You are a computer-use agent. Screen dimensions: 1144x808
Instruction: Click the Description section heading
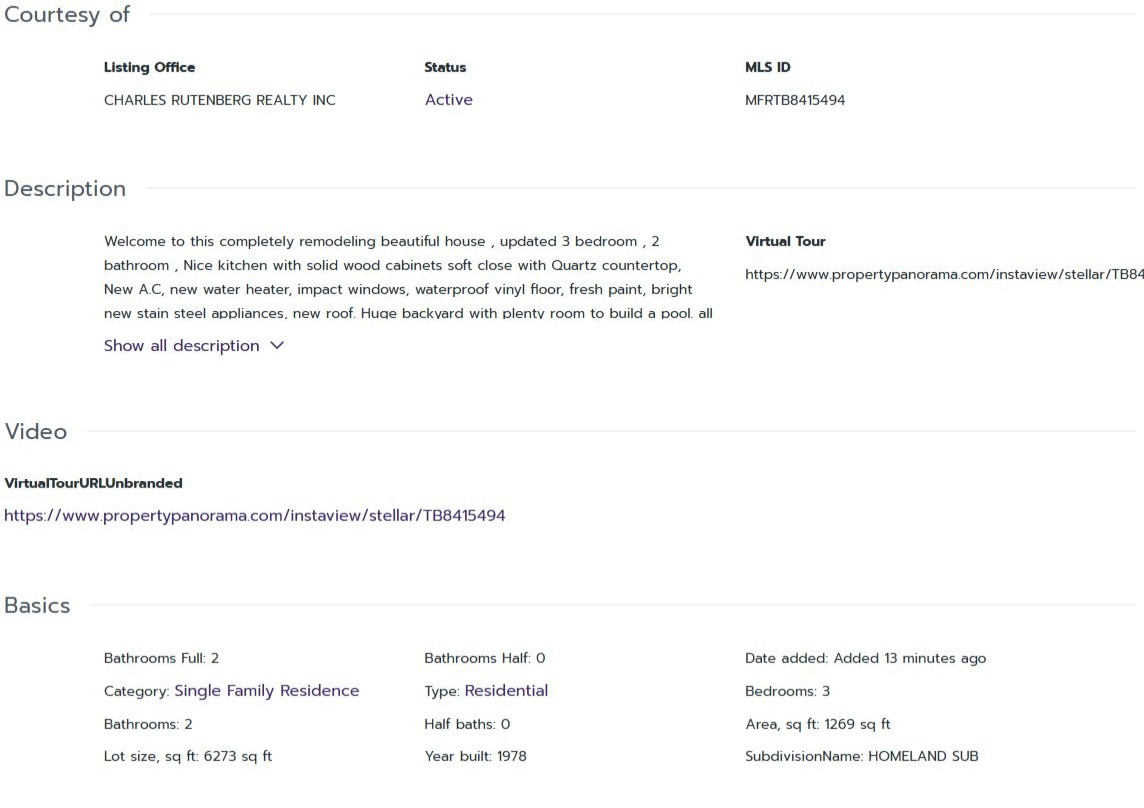click(x=65, y=189)
